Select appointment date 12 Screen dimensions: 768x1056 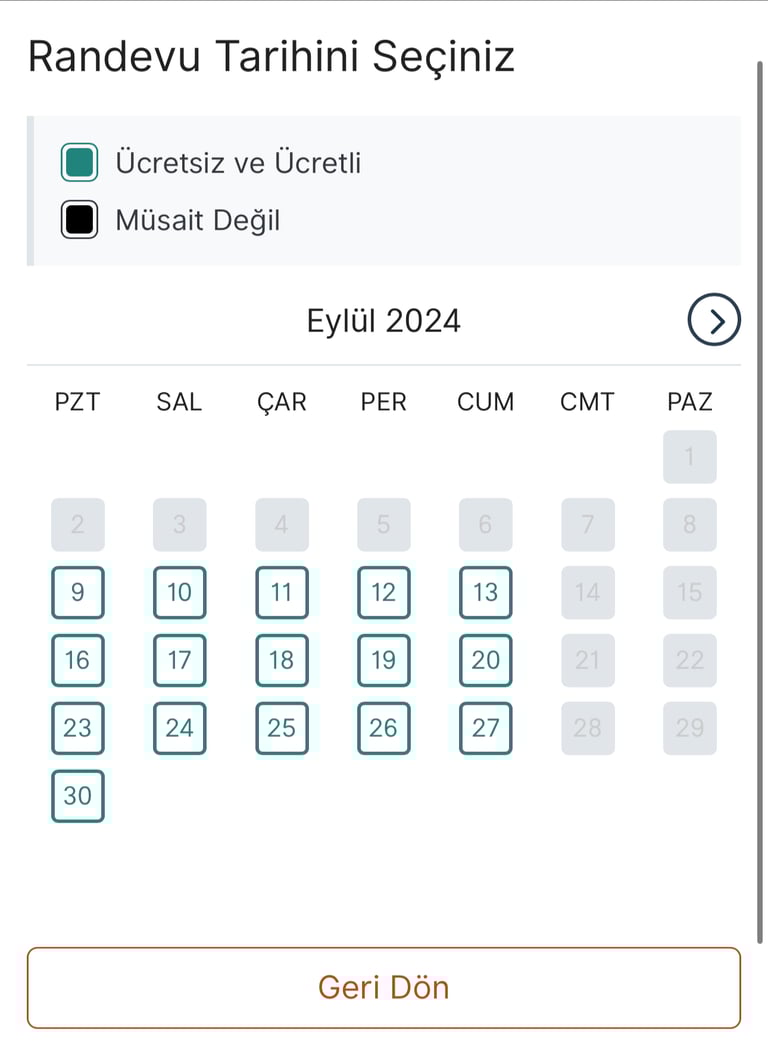(x=384, y=592)
